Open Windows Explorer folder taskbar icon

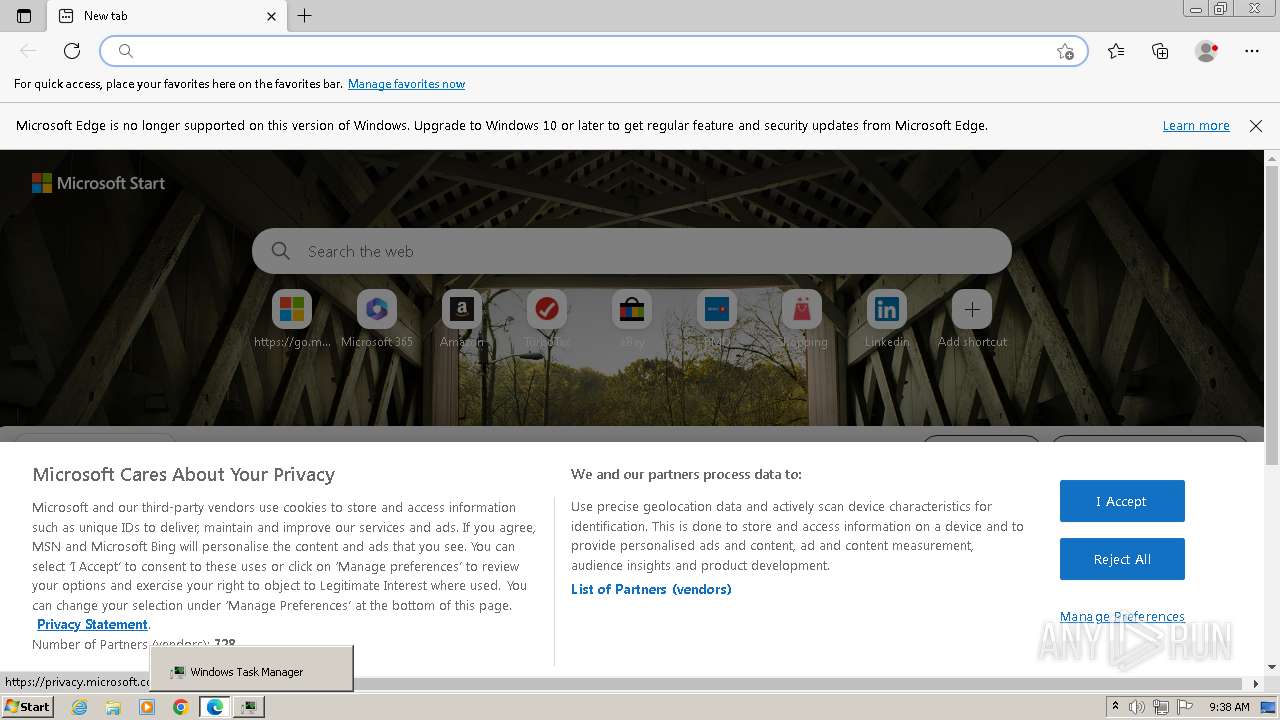pos(113,707)
